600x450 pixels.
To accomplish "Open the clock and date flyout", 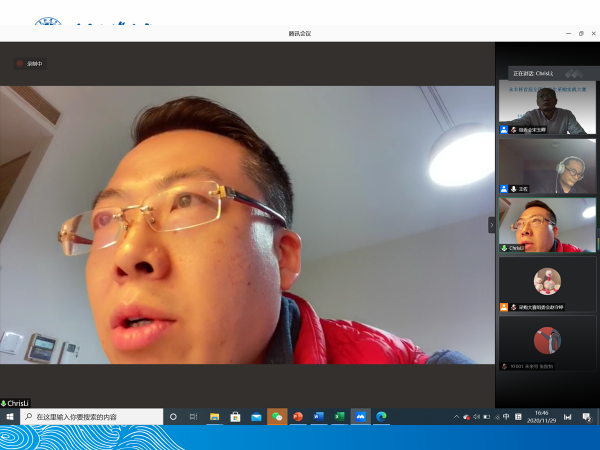I will pyautogui.click(x=542, y=416).
